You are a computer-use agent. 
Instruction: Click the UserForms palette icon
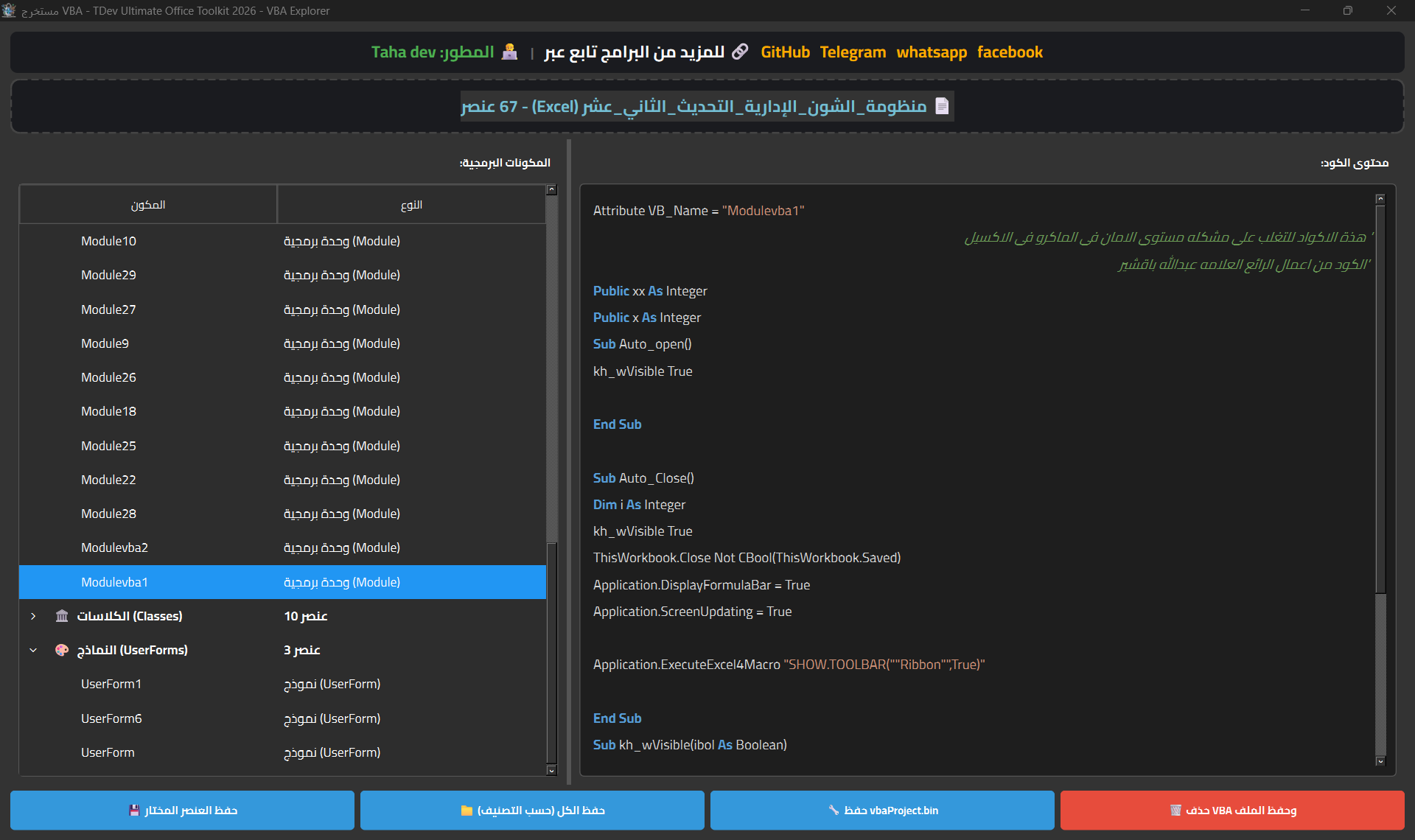pos(62,650)
